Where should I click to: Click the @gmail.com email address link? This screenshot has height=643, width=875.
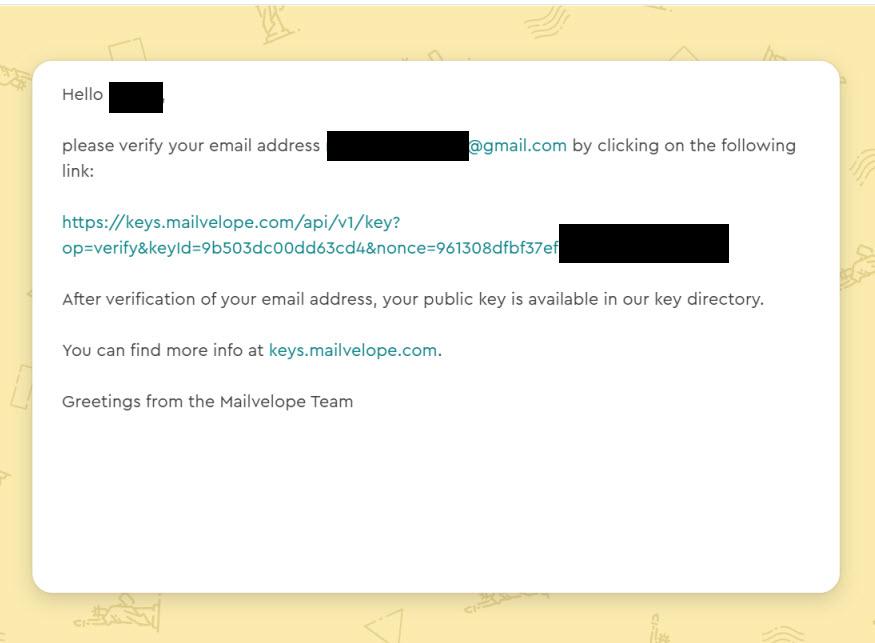pyautogui.click(x=518, y=146)
